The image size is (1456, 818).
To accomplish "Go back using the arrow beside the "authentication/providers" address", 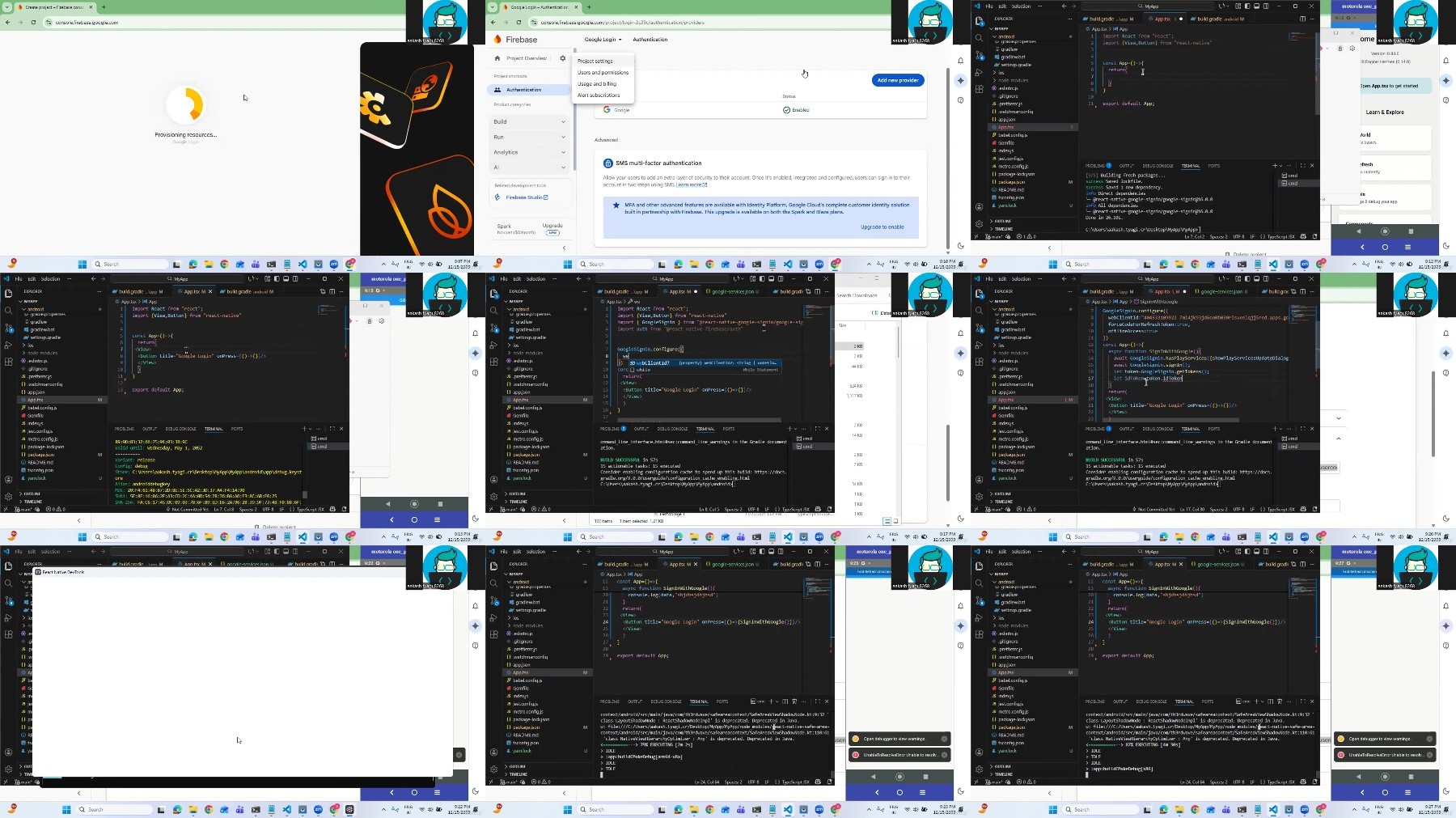I will (x=494, y=23).
